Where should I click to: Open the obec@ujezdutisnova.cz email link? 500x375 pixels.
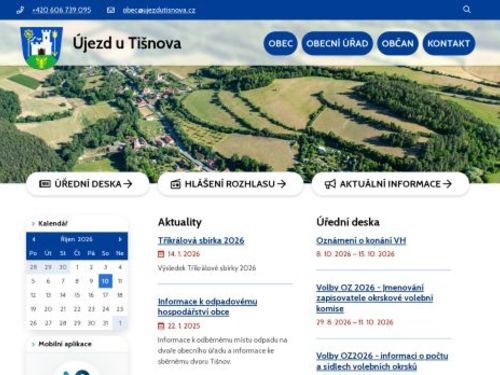pyautogui.click(x=159, y=10)
